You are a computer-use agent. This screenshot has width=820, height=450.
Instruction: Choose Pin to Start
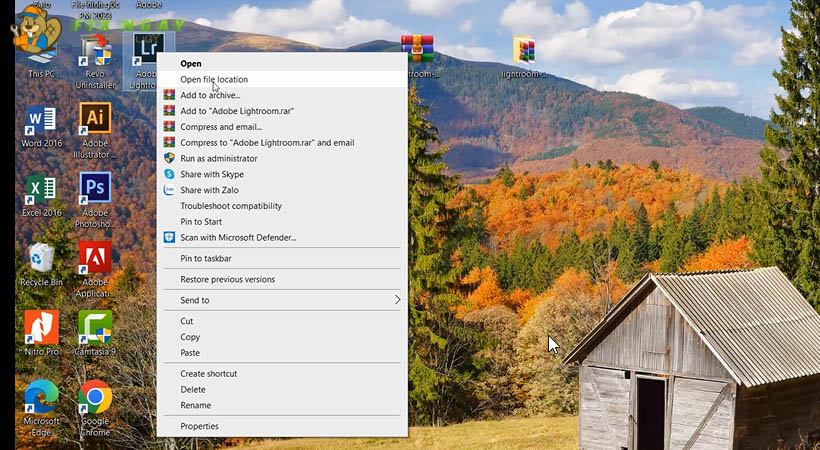(x=282, y=221)
